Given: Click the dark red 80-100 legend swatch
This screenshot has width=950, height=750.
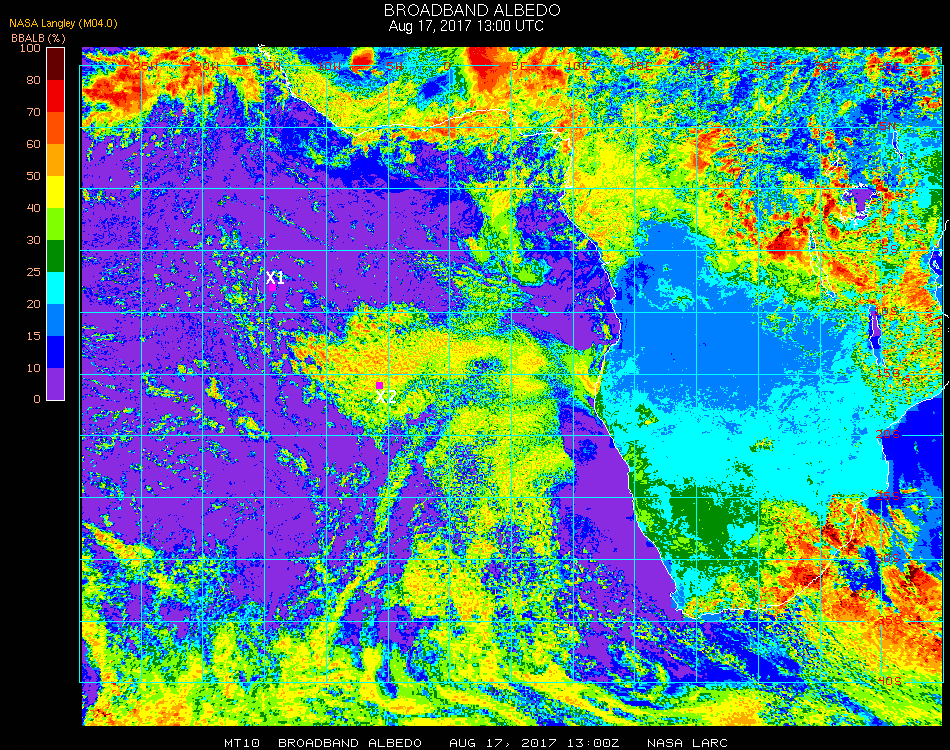Looking at the screenshot, I should (56, 64).
